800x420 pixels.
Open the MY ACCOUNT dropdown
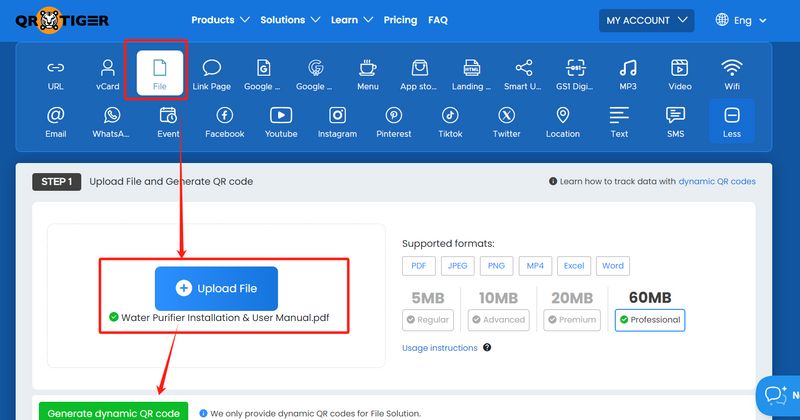646,20
